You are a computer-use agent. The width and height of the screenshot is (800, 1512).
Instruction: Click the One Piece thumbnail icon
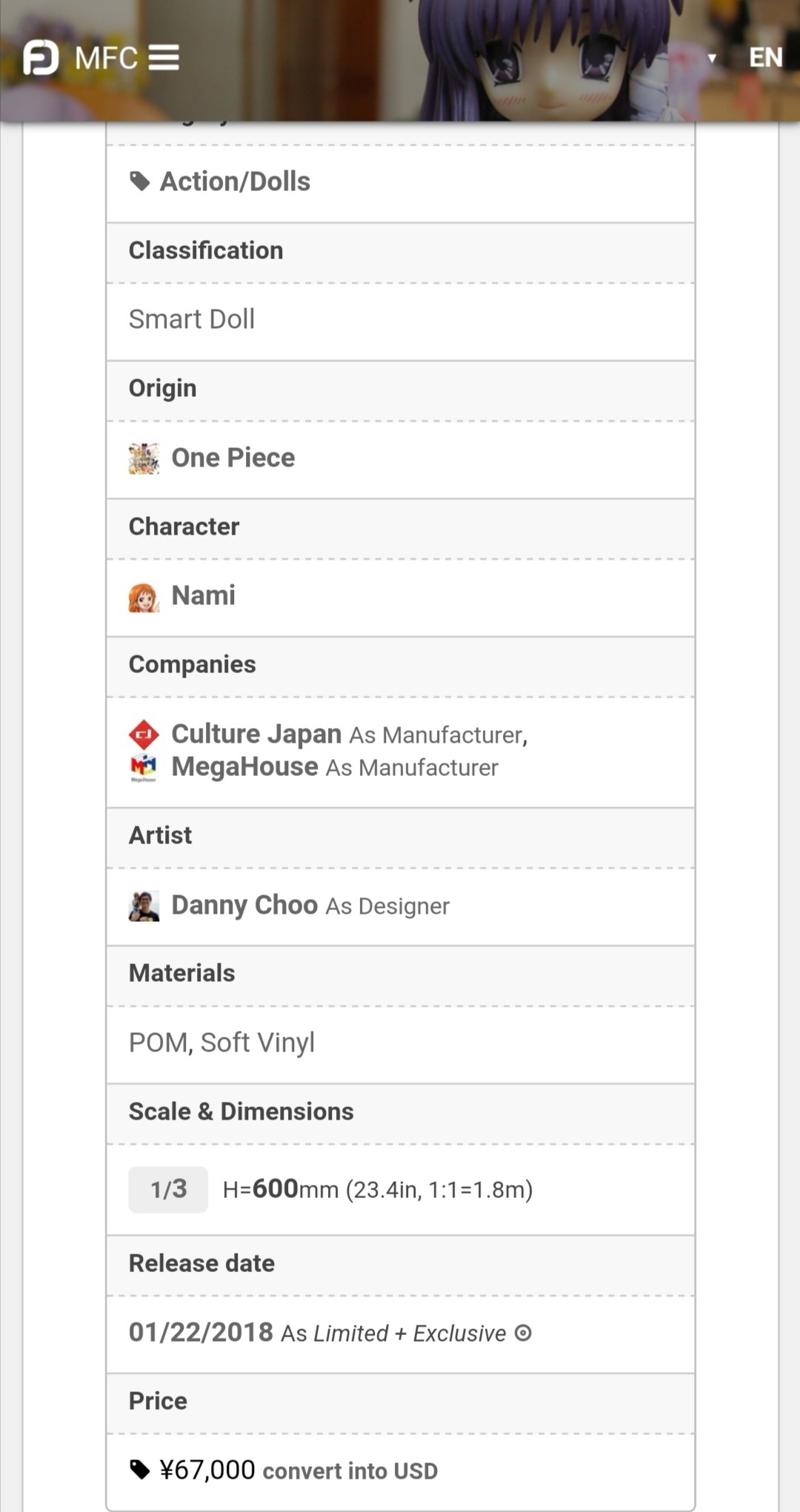[144, 458]
